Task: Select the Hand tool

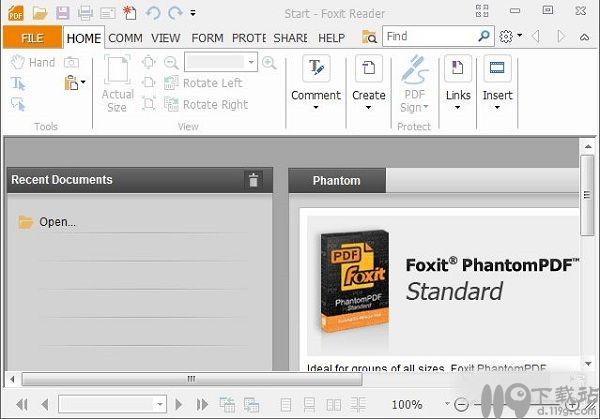Action: (x=33, y=62)
